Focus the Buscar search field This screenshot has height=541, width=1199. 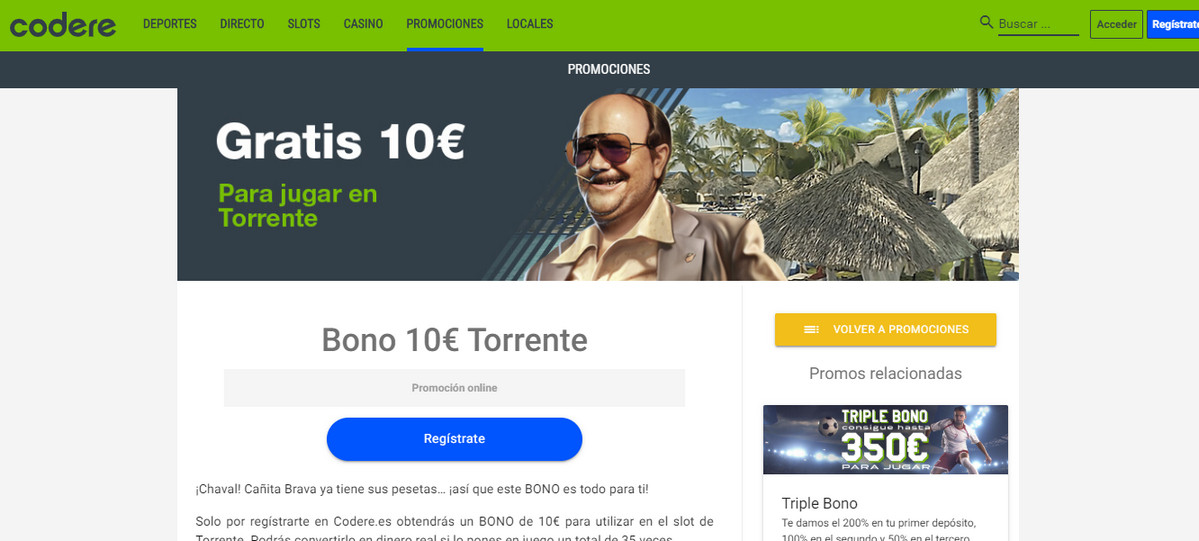pos(1038,24)
